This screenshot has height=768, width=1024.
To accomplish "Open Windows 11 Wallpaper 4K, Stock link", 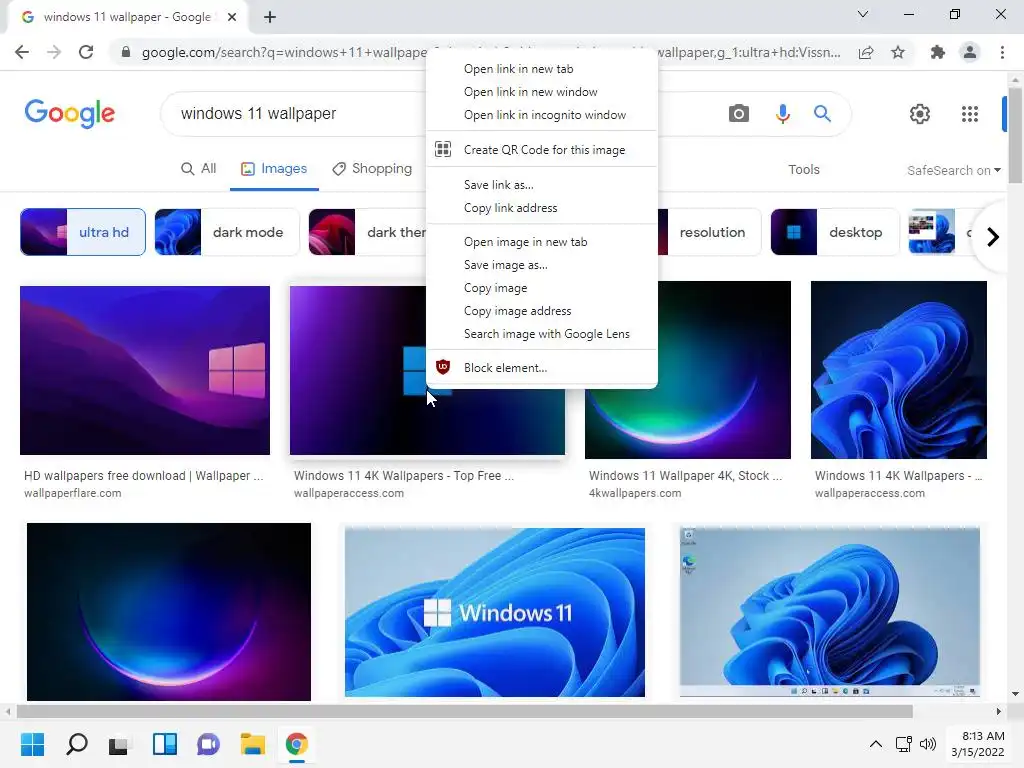I will [685, 475].
